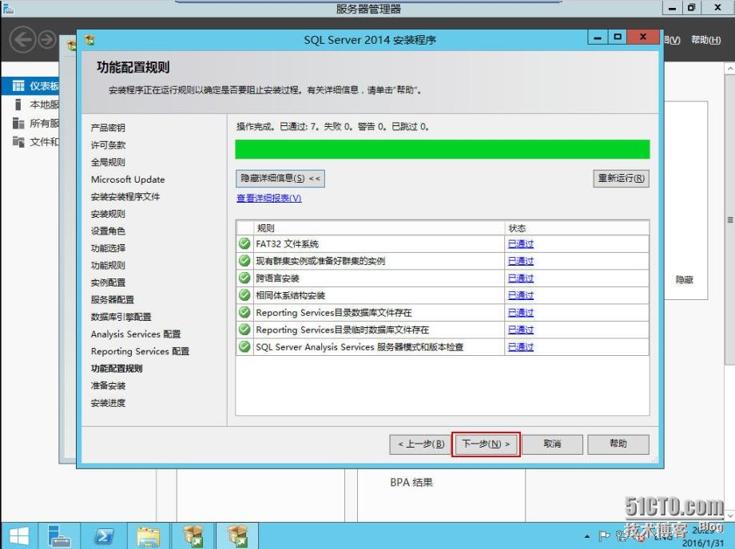Click green check icon beside FAT32 文件系统
Screen dimensions: 735x549
coord(245,243)
